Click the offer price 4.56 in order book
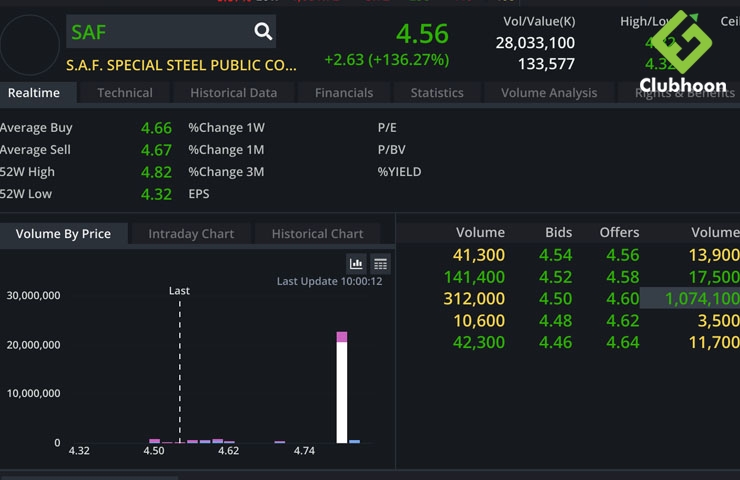740x480 pixels. coord(622,255)
